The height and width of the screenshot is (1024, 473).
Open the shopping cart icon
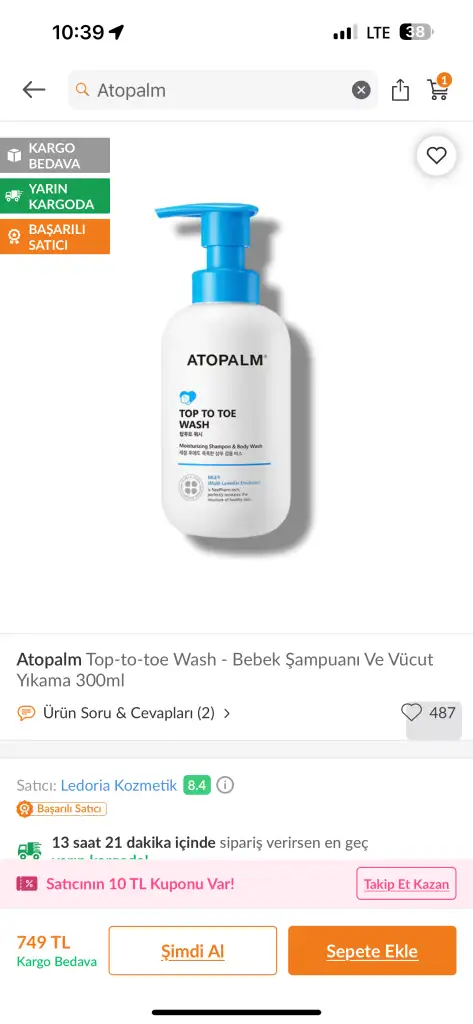438,88
